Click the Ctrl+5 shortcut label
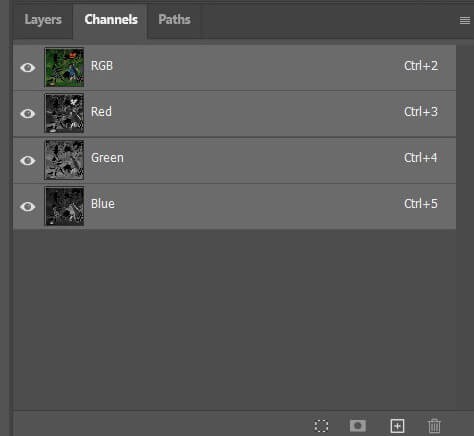The height and width of the screenshot is (436, 474). pos(421,204)
